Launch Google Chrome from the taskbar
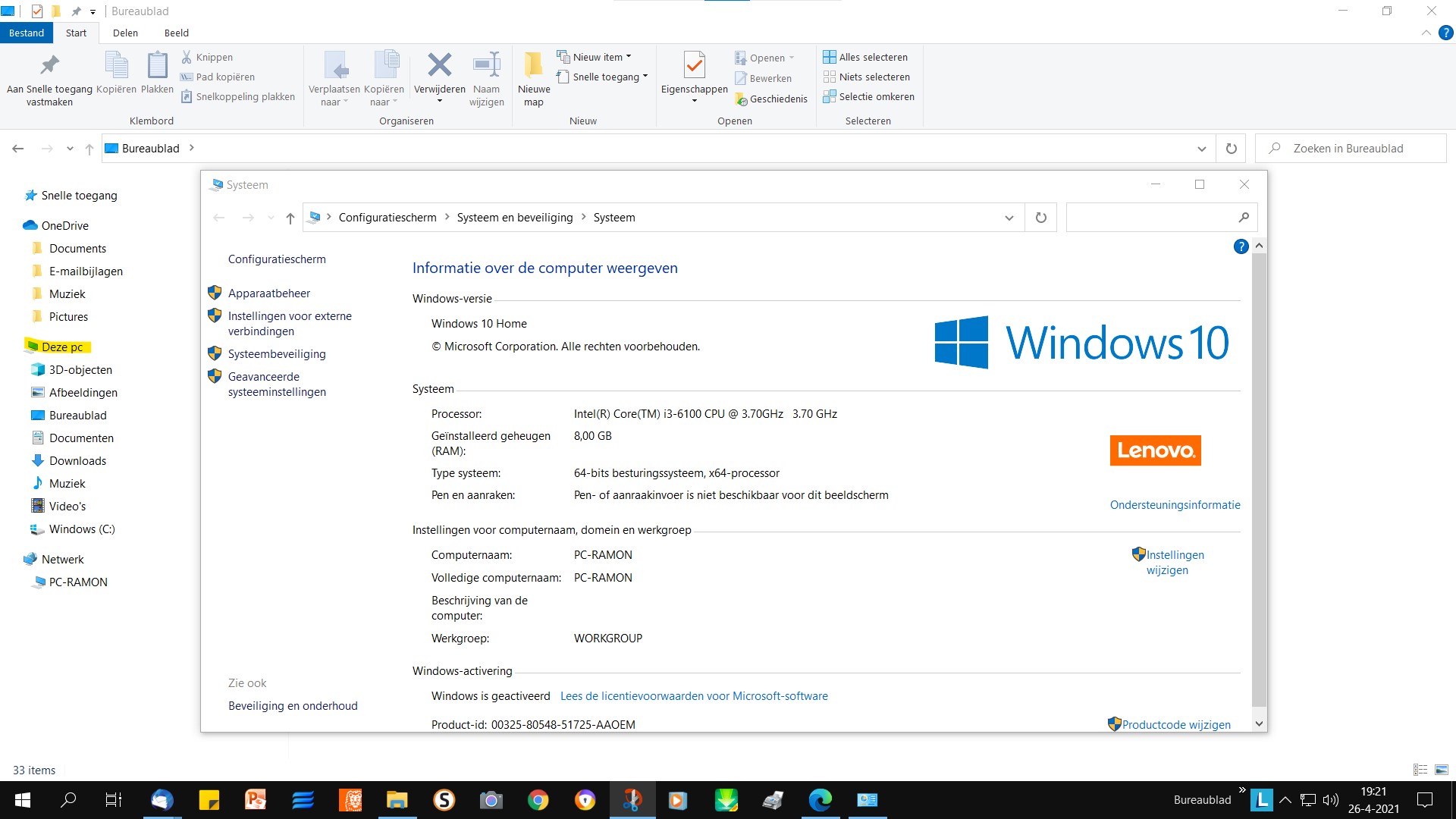The height and width of the screenshot is (819, 1456). pyautogui.click(x=538, y=800)
